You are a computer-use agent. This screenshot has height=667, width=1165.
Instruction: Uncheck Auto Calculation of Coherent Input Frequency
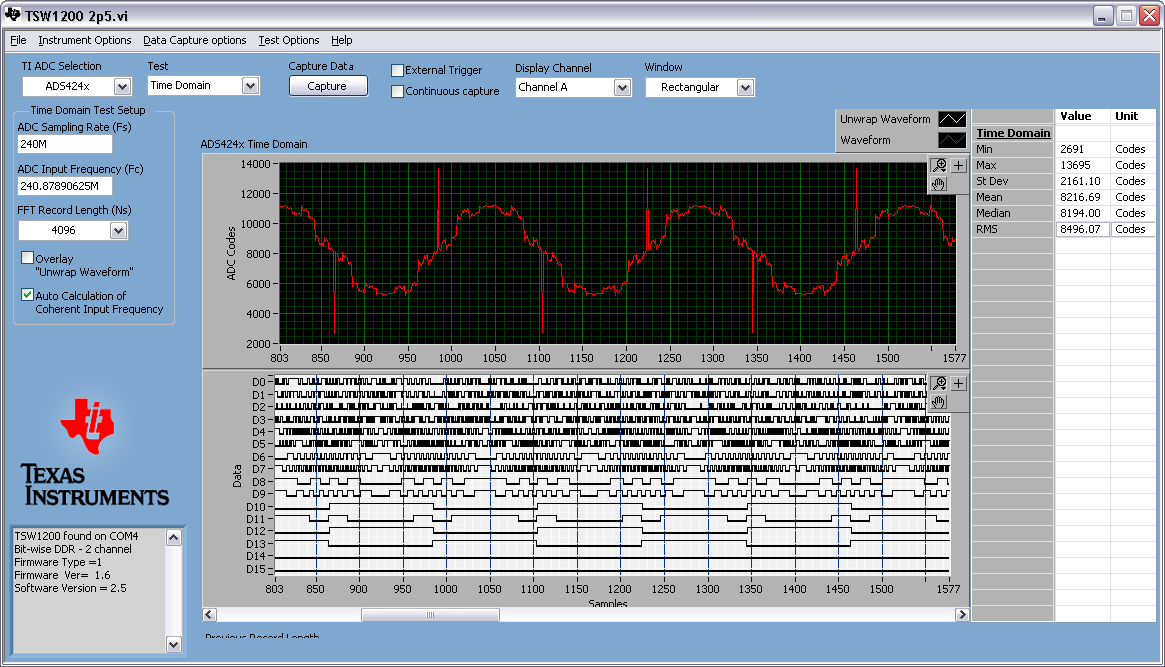pyautogui.click(x=27, y=295)
